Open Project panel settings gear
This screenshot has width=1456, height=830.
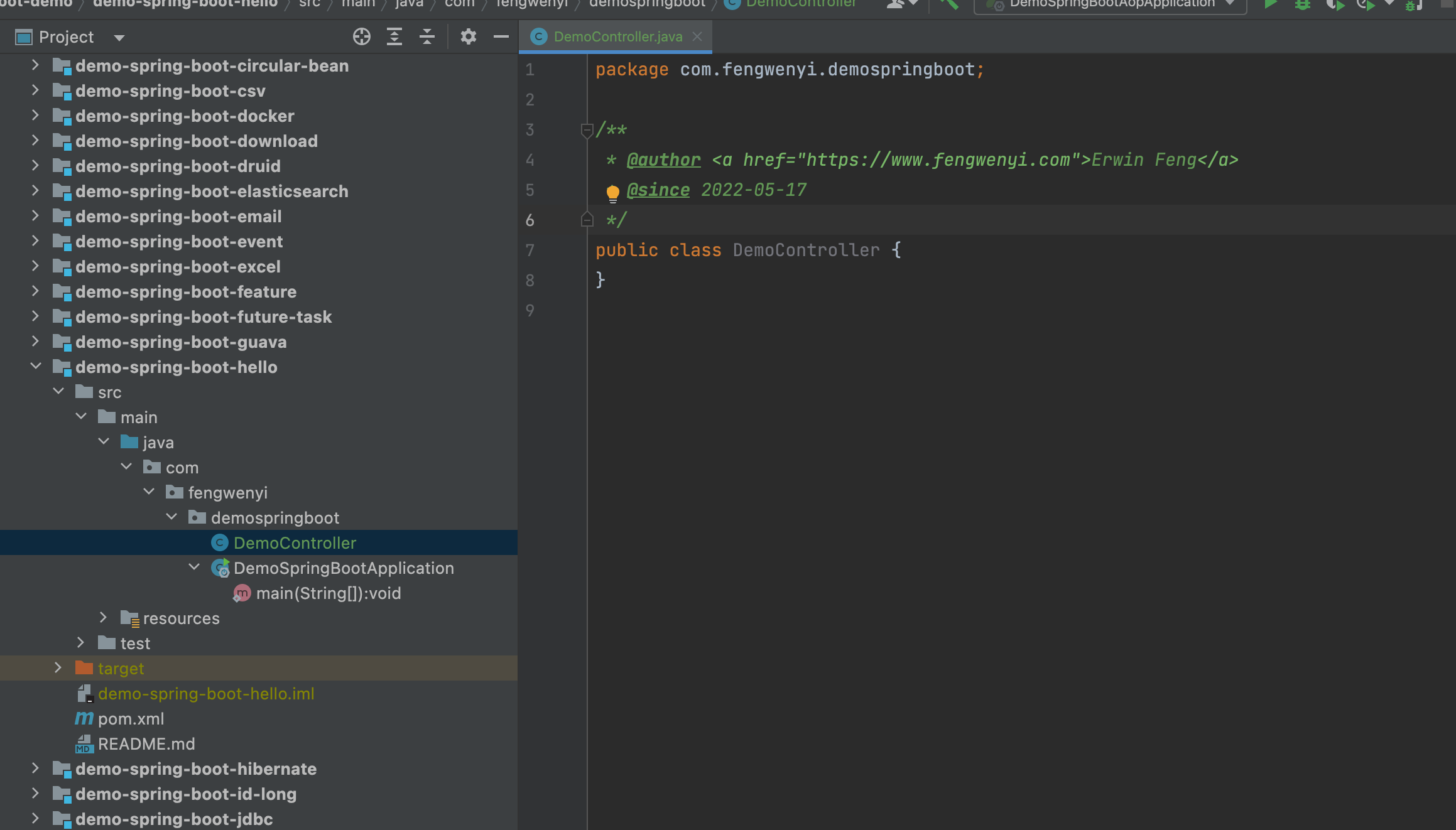[468, 37]
